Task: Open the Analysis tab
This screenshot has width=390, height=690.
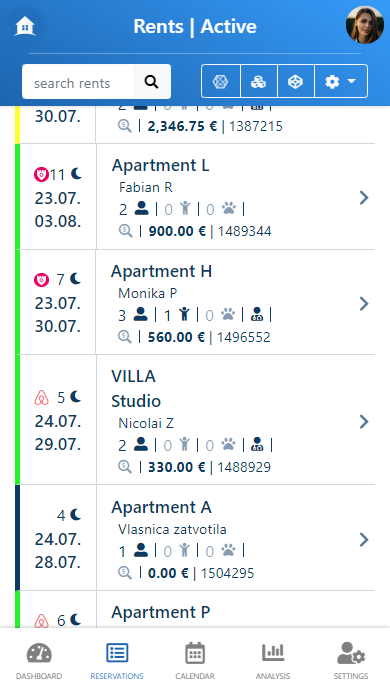Action: click(x=273, y=661)
